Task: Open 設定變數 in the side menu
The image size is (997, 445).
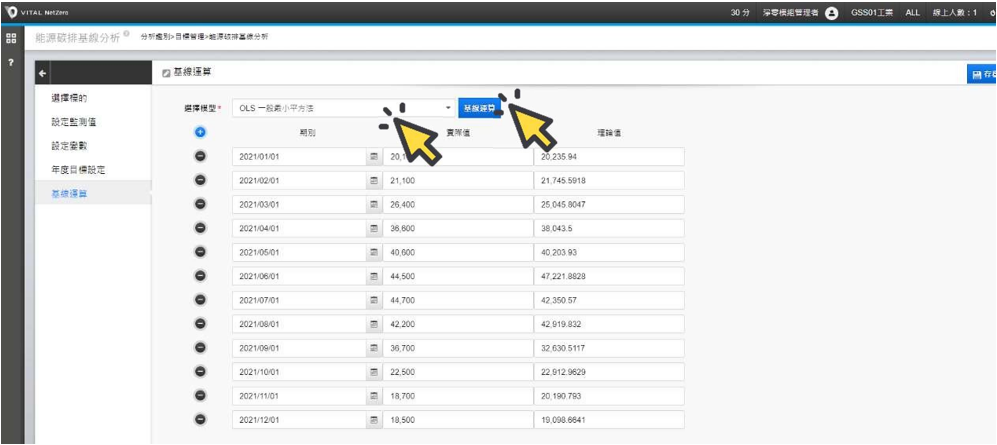Action: coord(69,146)
